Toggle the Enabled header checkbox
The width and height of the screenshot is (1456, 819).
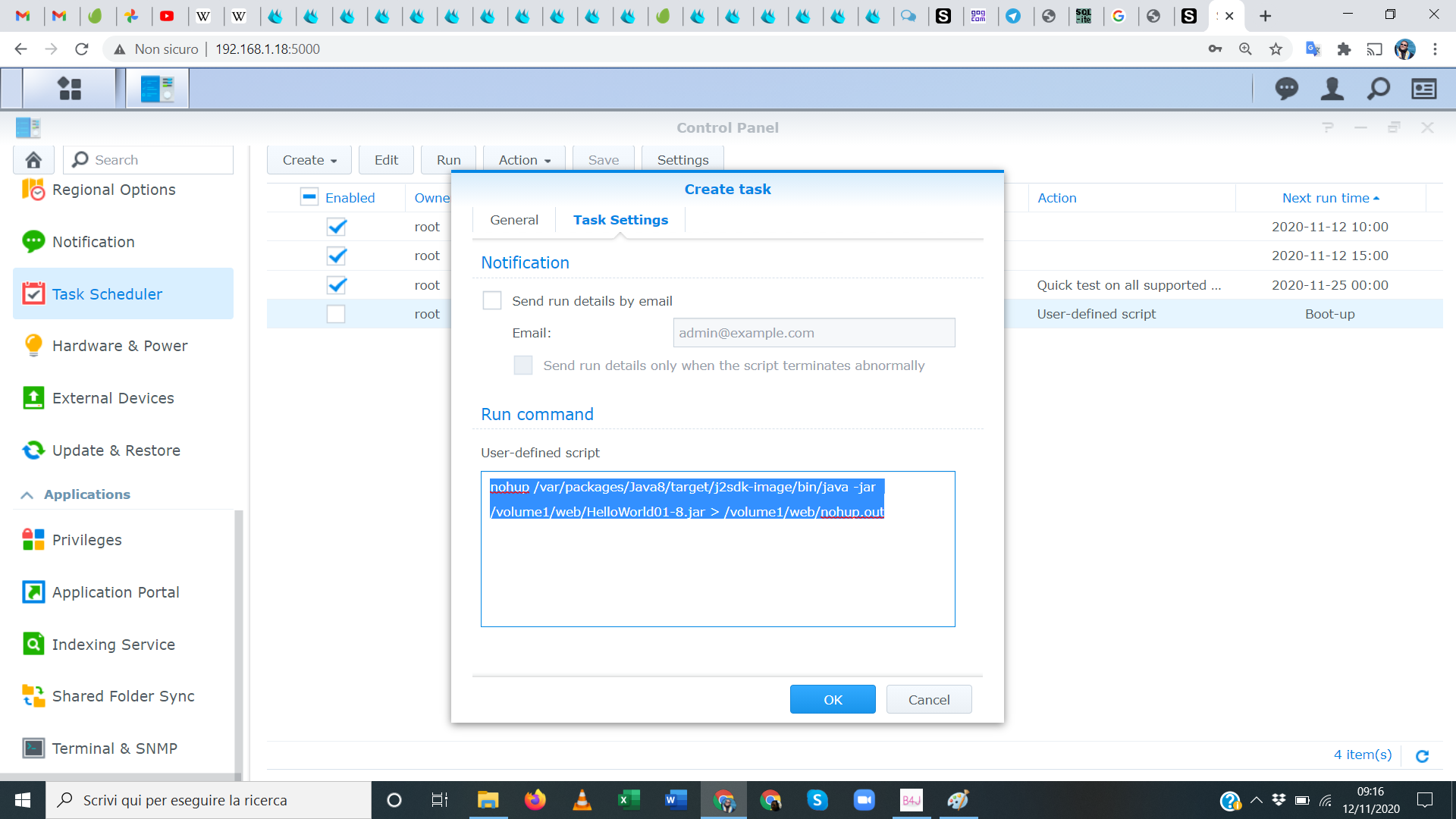(309, 197)
